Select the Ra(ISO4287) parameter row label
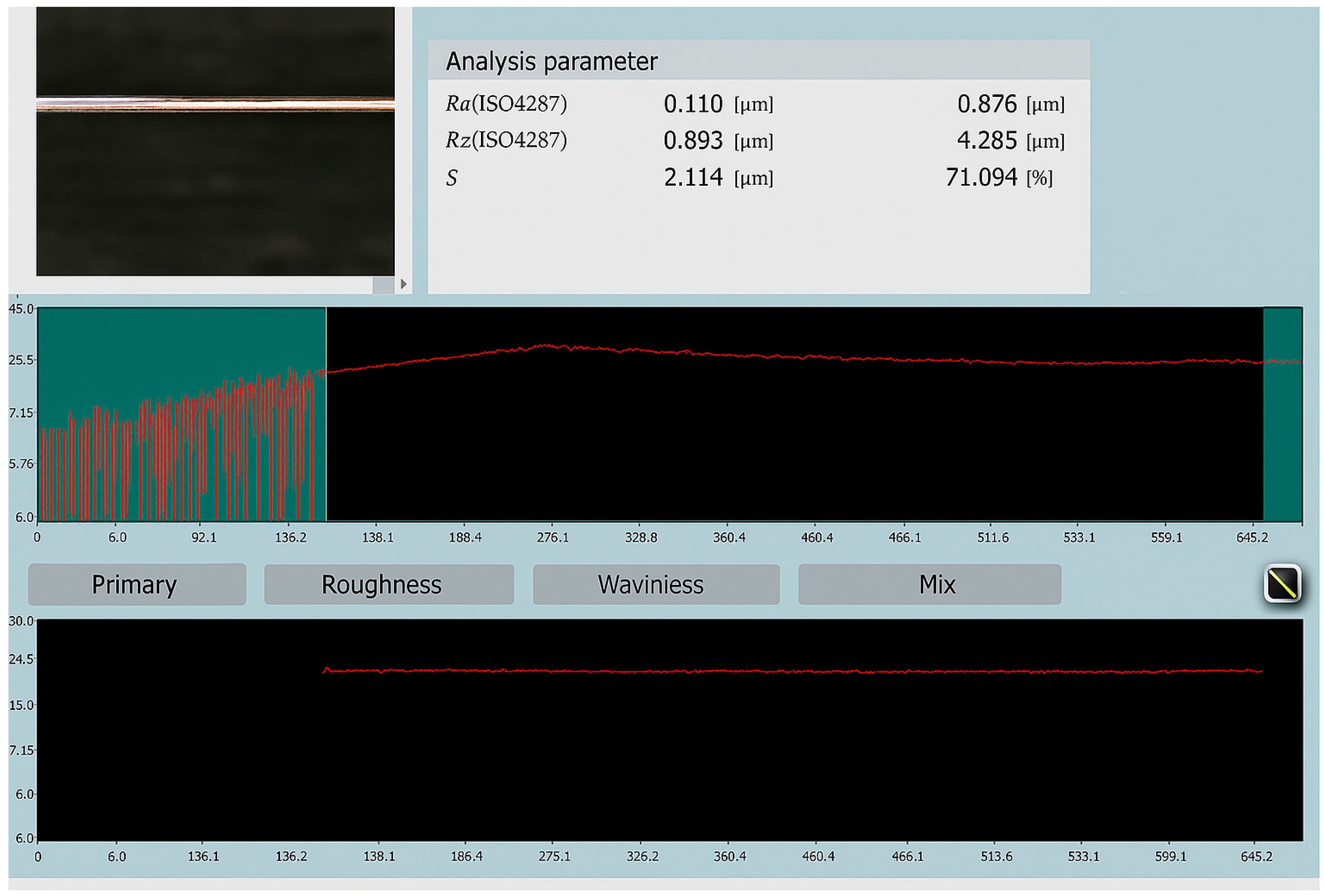The image size is (1324, 896). click(506, 104)
